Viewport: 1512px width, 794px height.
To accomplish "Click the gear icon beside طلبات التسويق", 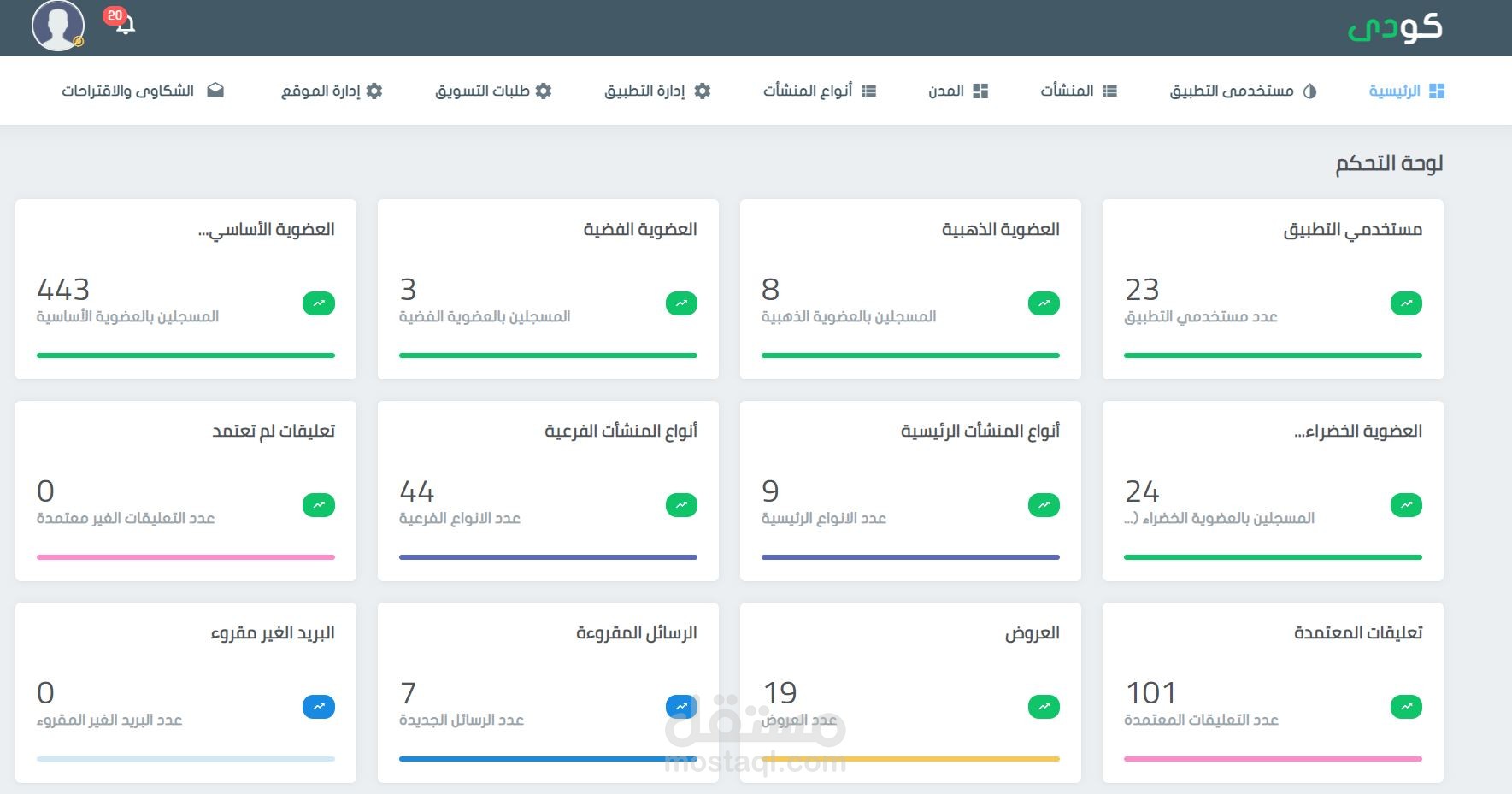I will click(x=544, y=90).
